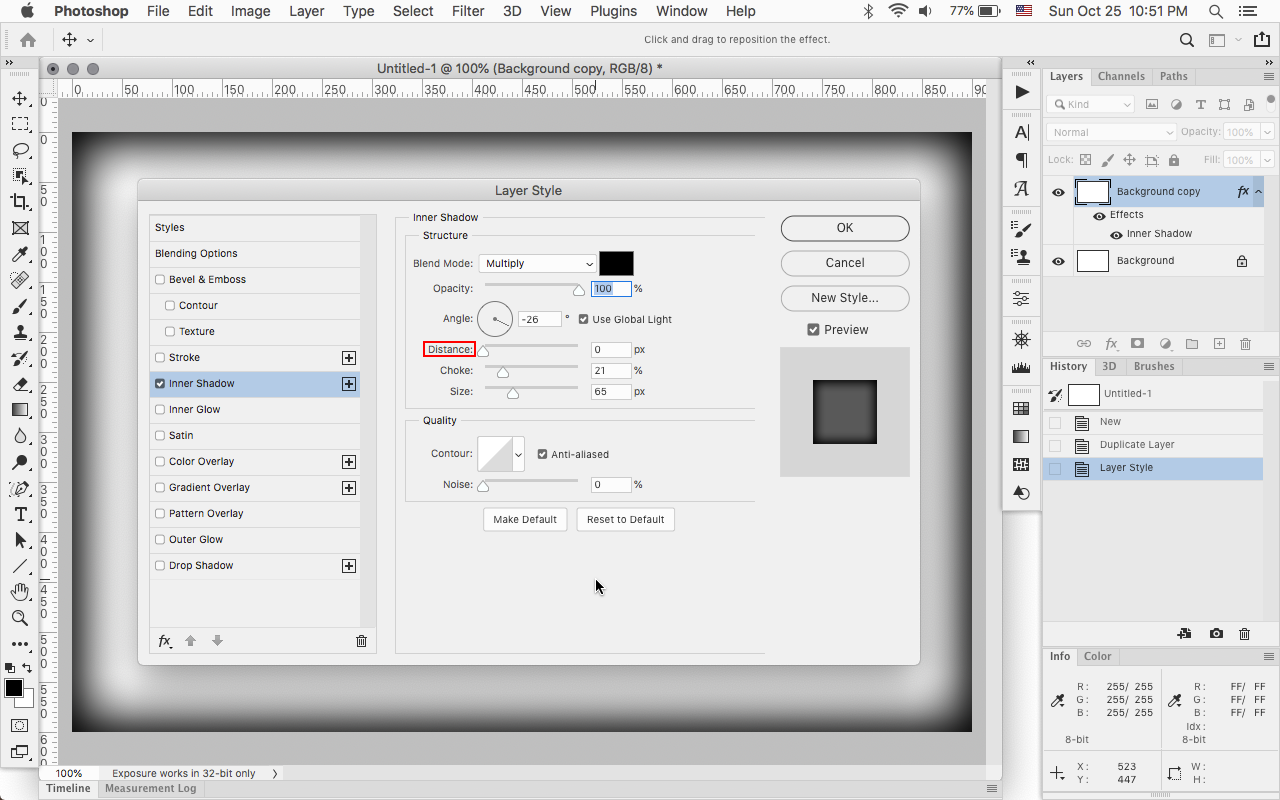Hide the Background layer
Image resolution: width=1280 pixels, height=800 pixels.
pos(1058,260)
